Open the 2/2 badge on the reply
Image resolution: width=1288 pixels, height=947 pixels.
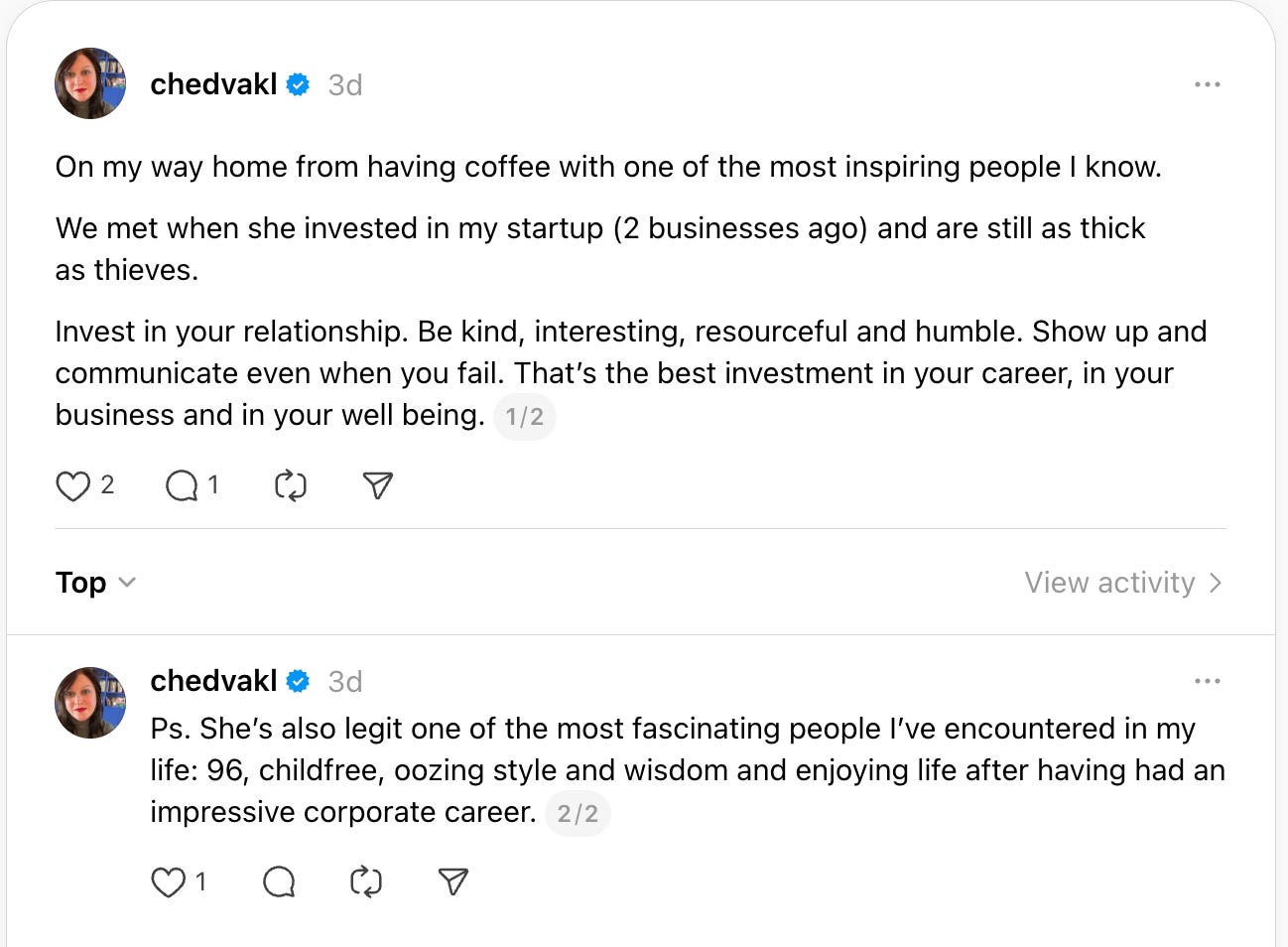pyautogui.click(x=578, y=814)
